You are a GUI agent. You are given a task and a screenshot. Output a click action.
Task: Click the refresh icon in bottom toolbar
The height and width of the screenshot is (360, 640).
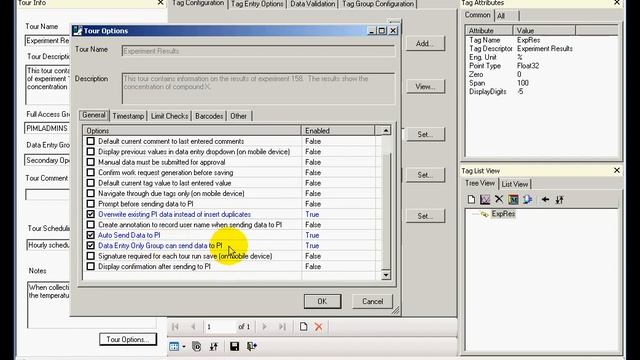point(196,347)
